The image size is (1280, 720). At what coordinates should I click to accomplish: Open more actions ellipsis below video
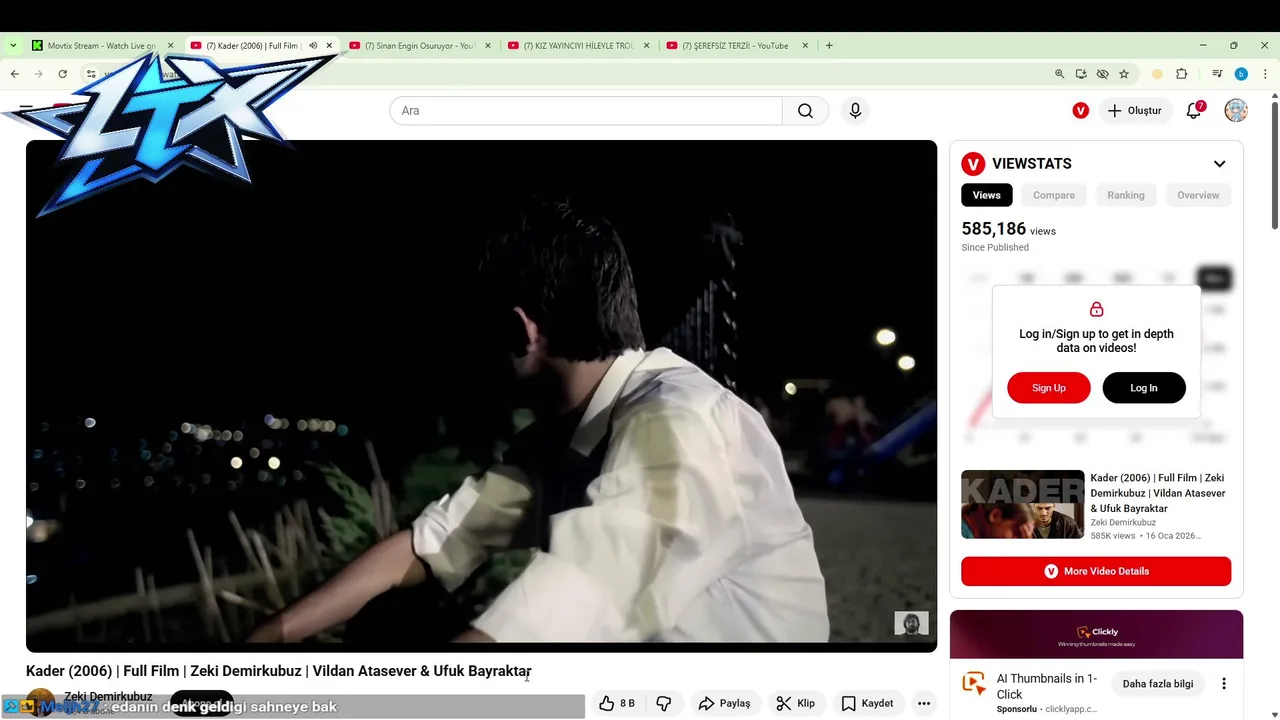(x=924, y=704)
